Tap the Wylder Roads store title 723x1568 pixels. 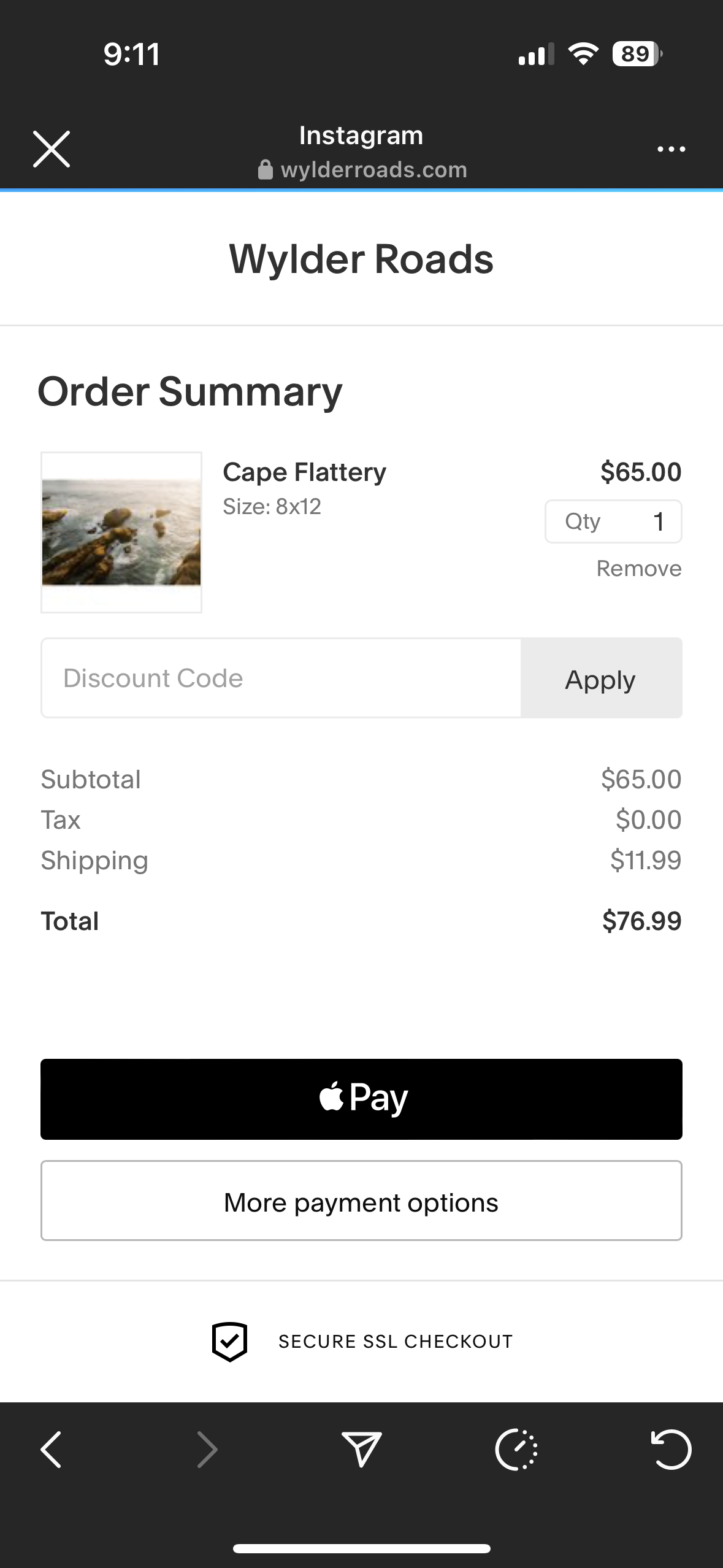point(361,259)
